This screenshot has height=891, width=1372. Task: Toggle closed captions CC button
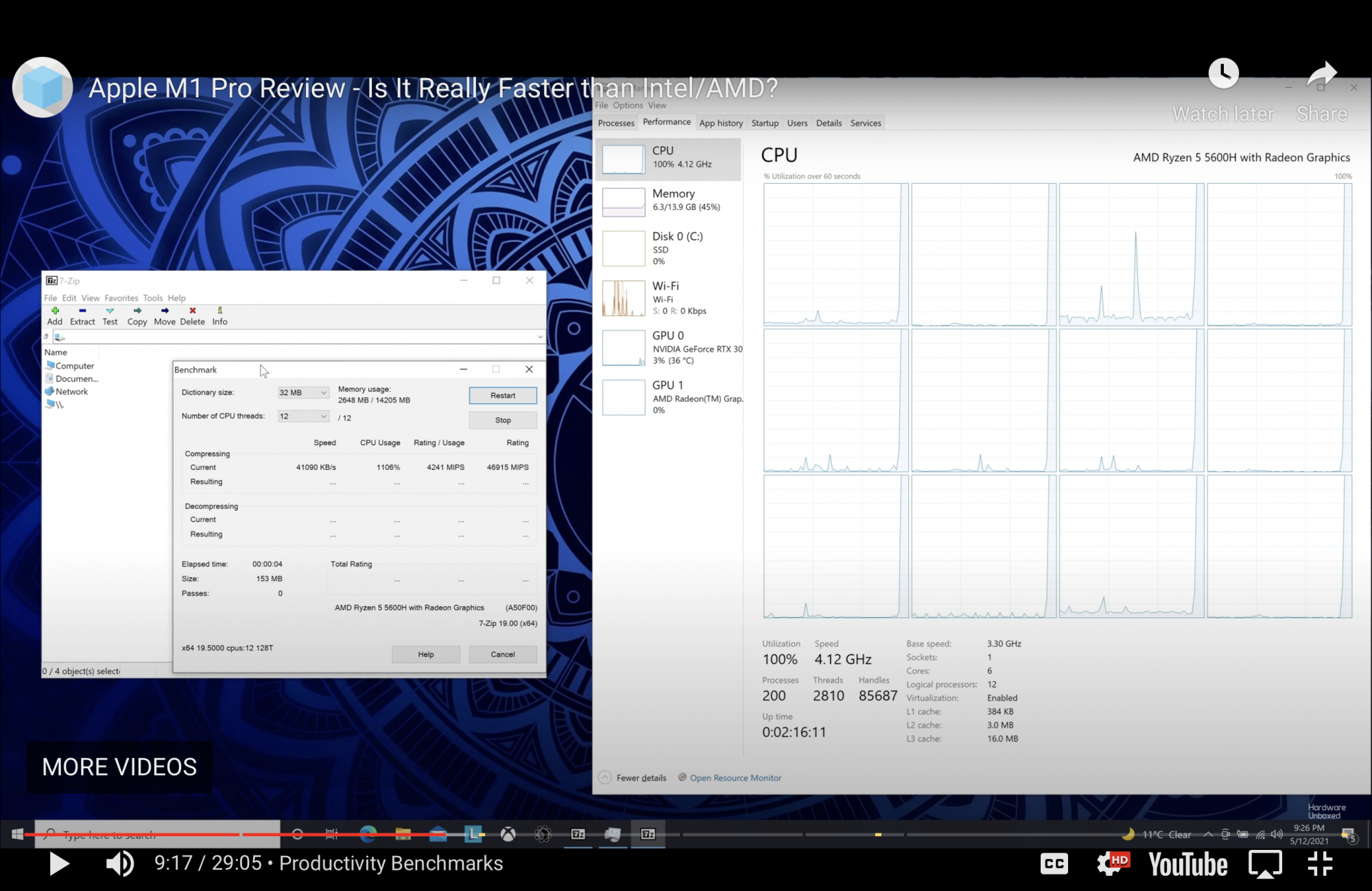click(1054, 864)
